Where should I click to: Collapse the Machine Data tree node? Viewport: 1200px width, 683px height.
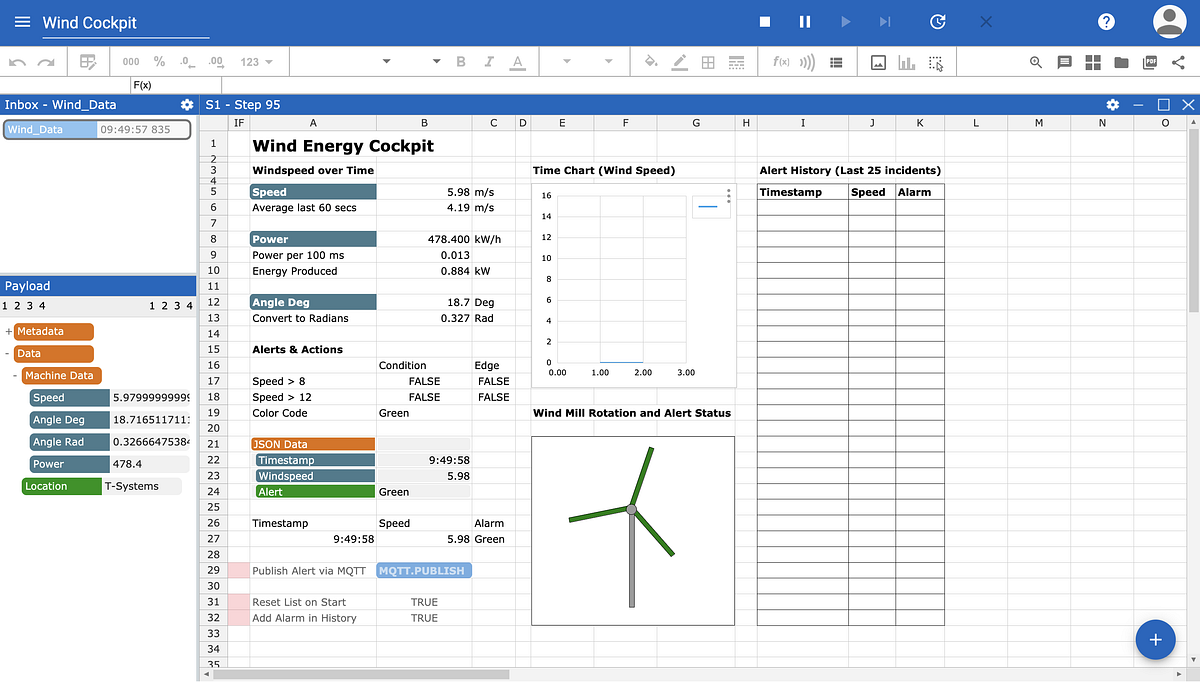(x=16, y=376)
